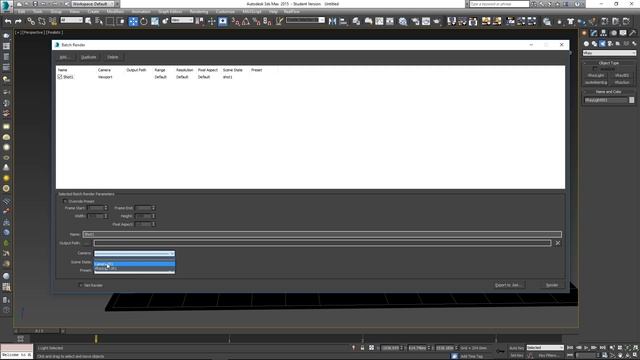
Task: Toggle the AutoGrid checkbox in Object Type
Action: click(x=595, y=69)
